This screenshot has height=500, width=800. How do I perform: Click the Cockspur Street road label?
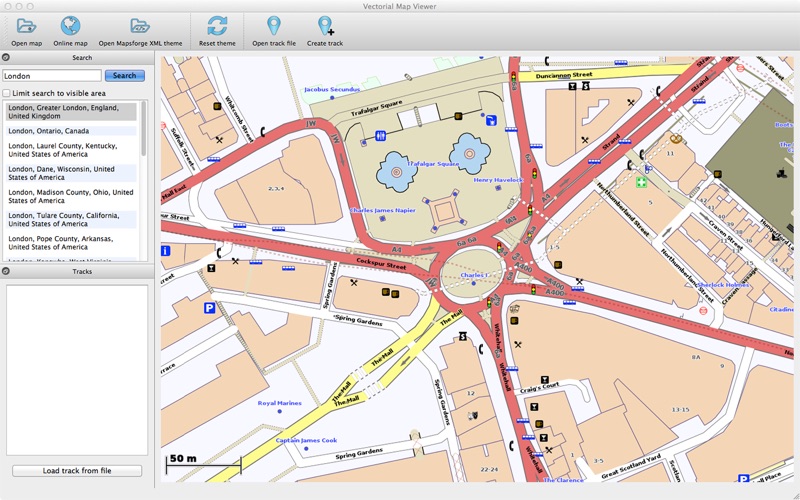(x=381, y=262)
